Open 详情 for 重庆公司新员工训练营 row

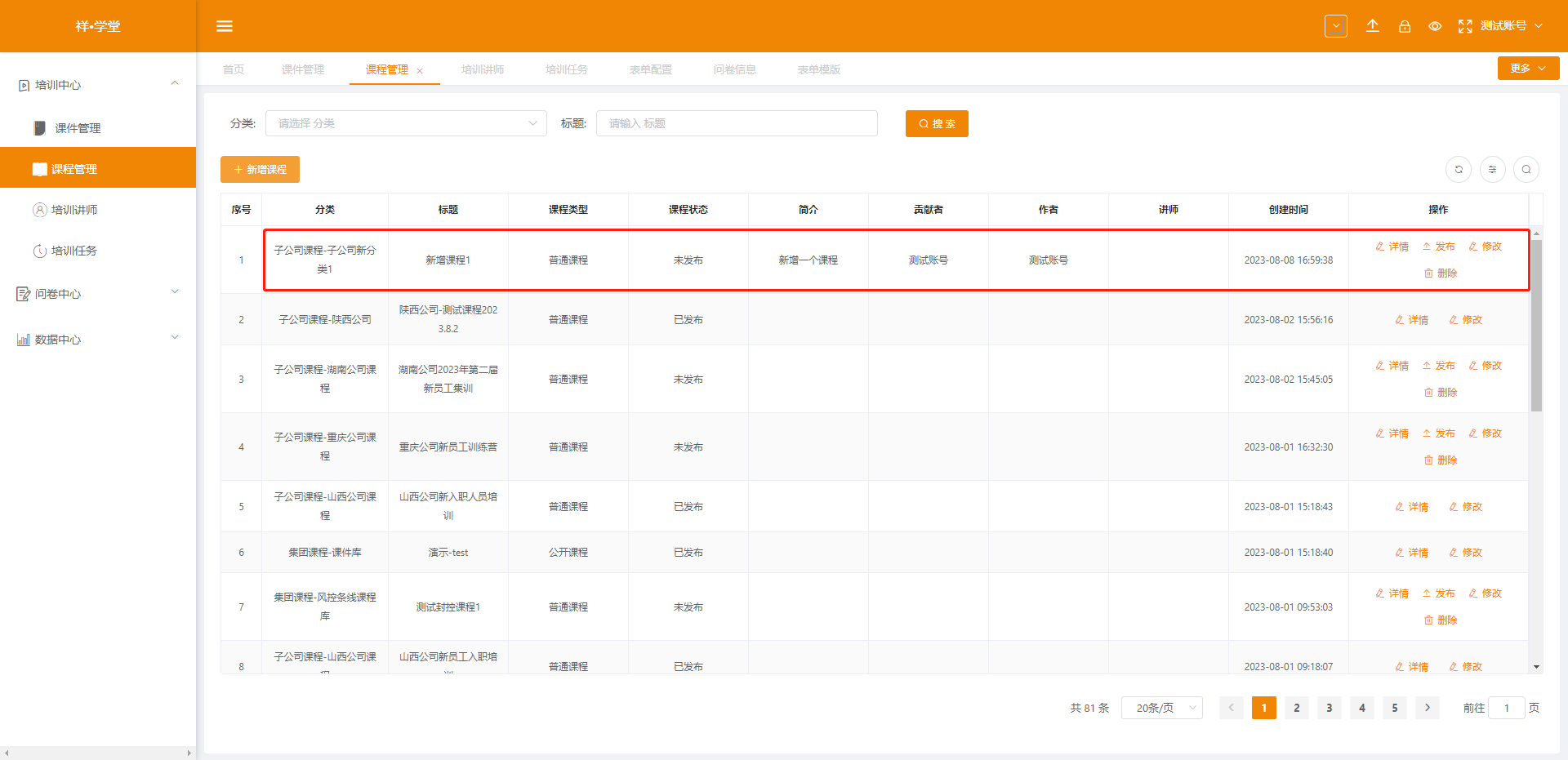(1392, 433)
